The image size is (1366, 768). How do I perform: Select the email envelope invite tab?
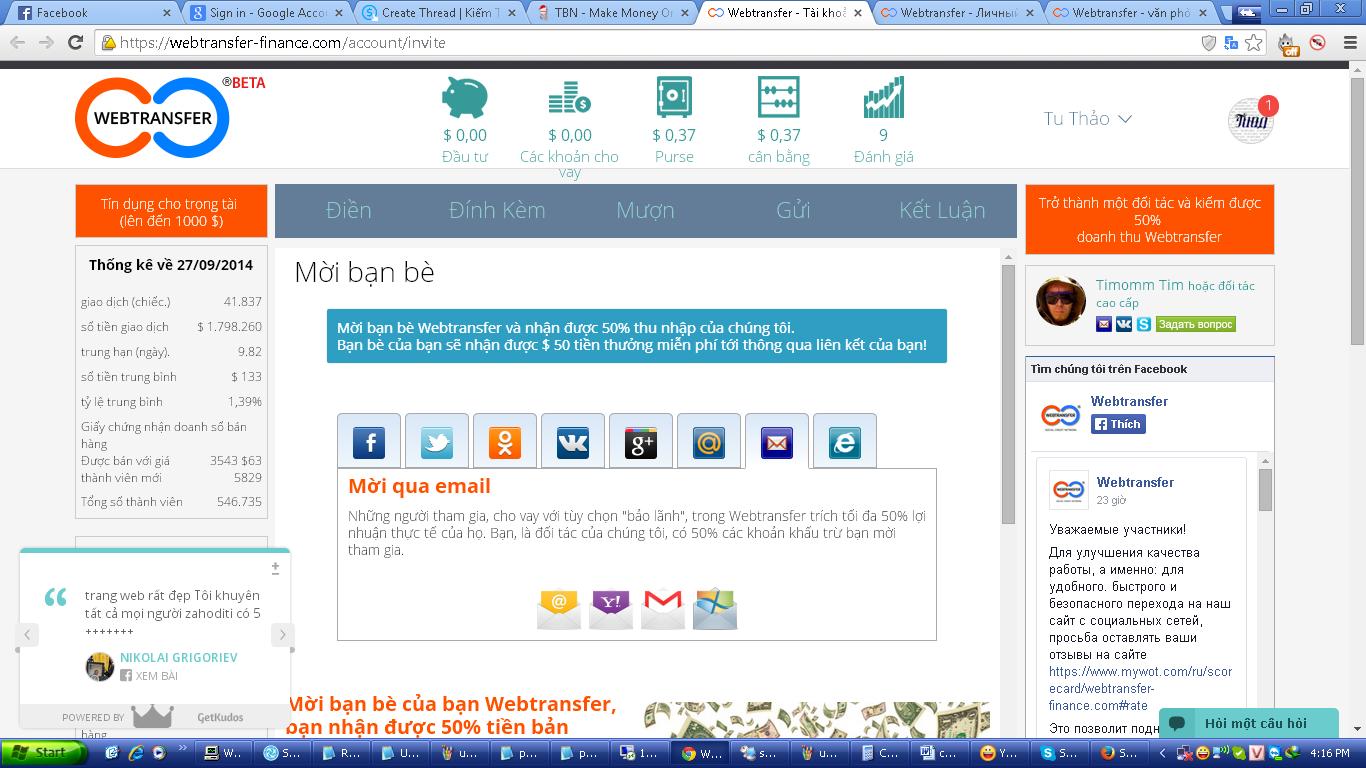[777, 441]
